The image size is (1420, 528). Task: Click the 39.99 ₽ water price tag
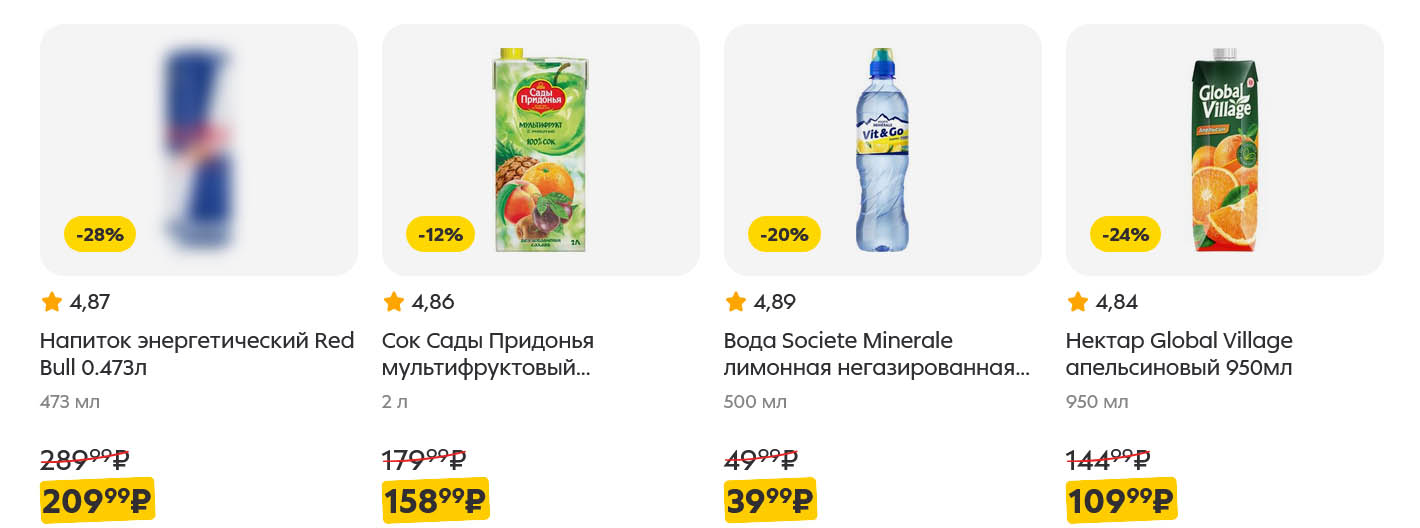(770, 500)
